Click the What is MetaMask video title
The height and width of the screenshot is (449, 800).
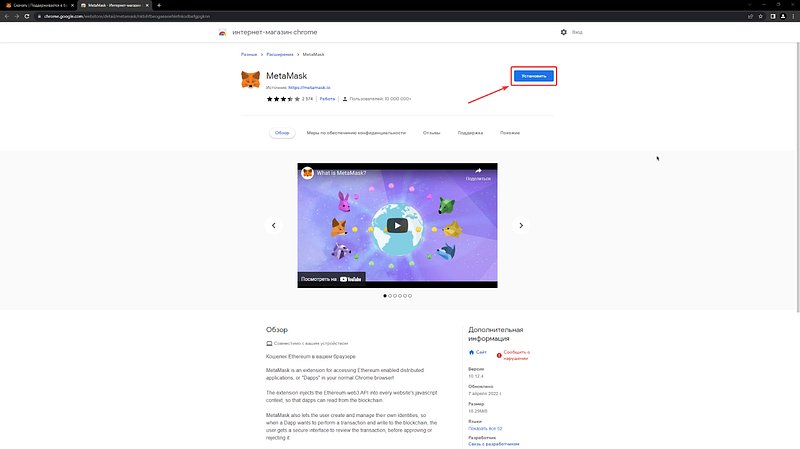[341, 173]
